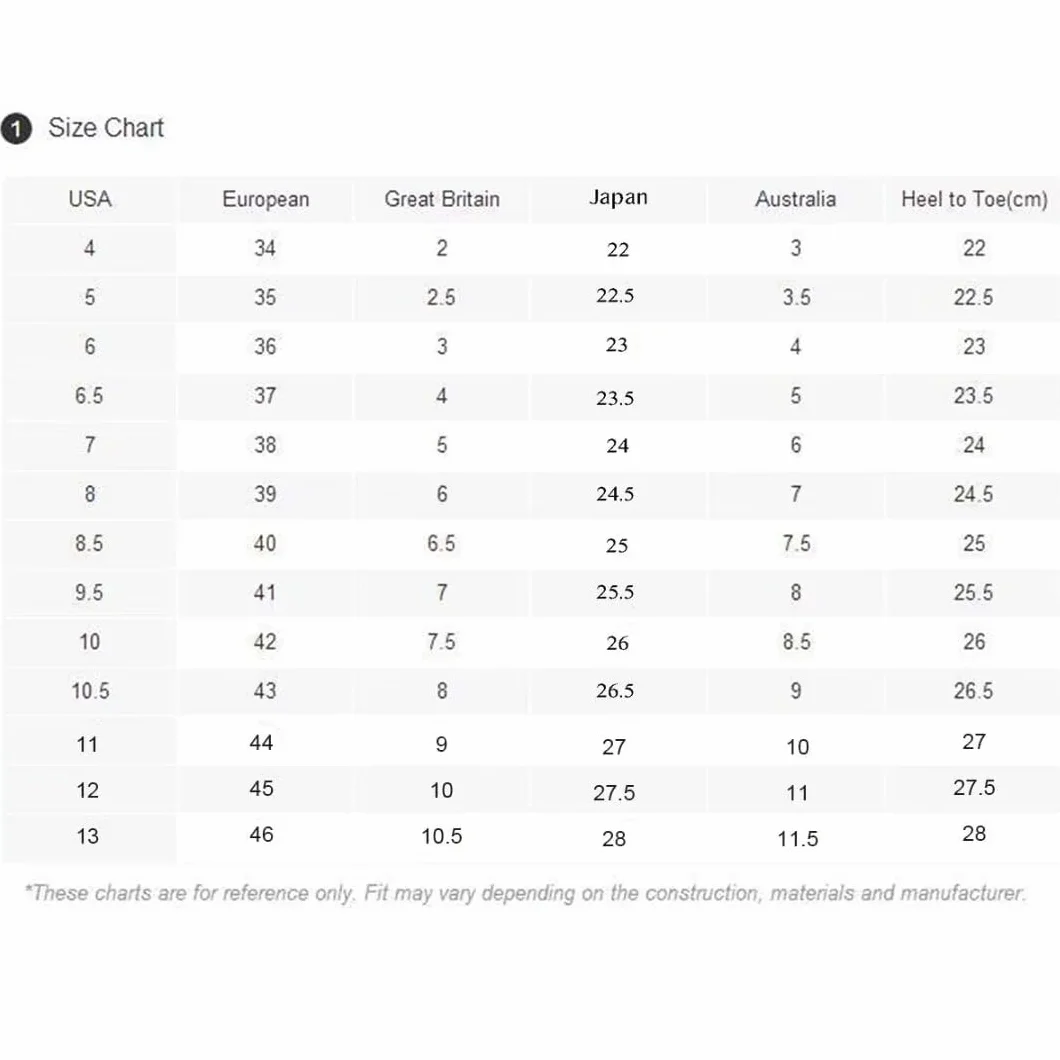Select European size 34 cell

(265, 248)
